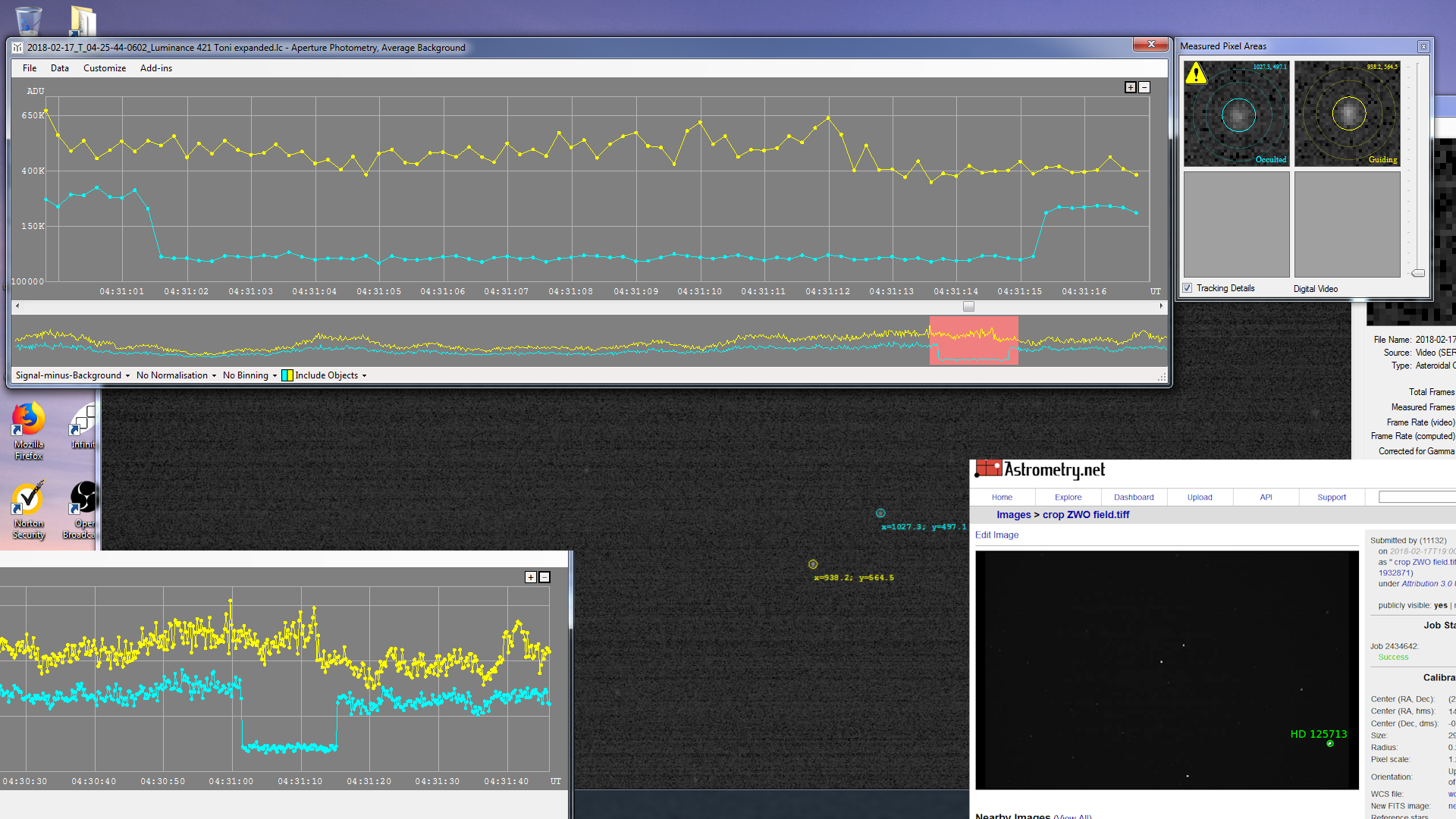Click the Astrometry.net search input field
This screenshot has height=819, width=1456.
1417,497
